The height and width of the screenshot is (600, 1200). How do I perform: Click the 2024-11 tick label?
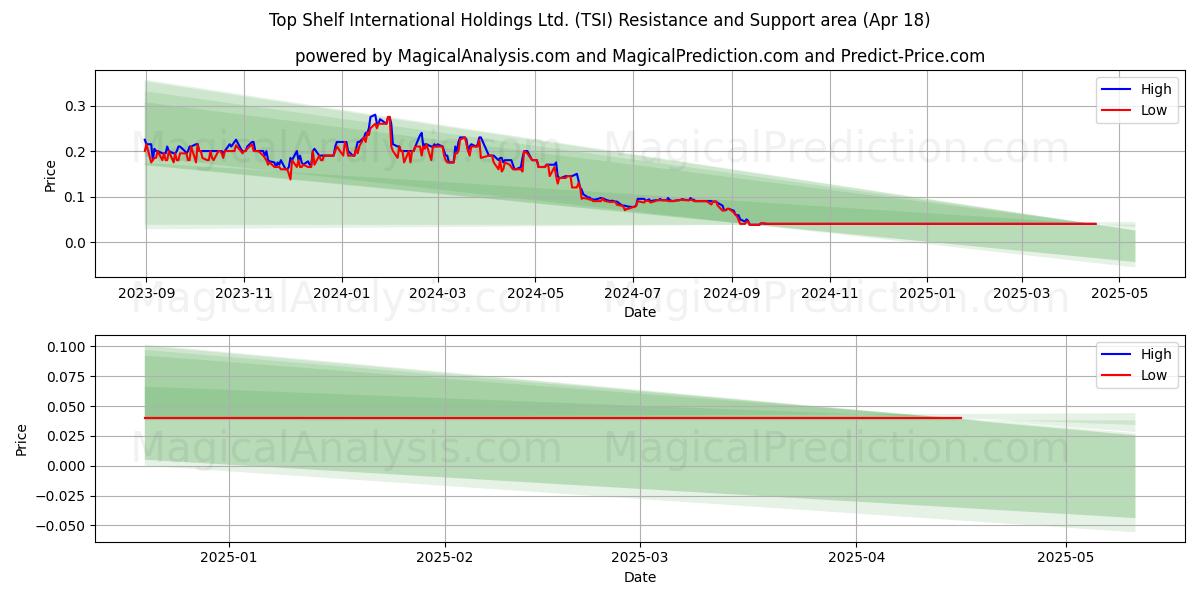click(x=829, y=293)
